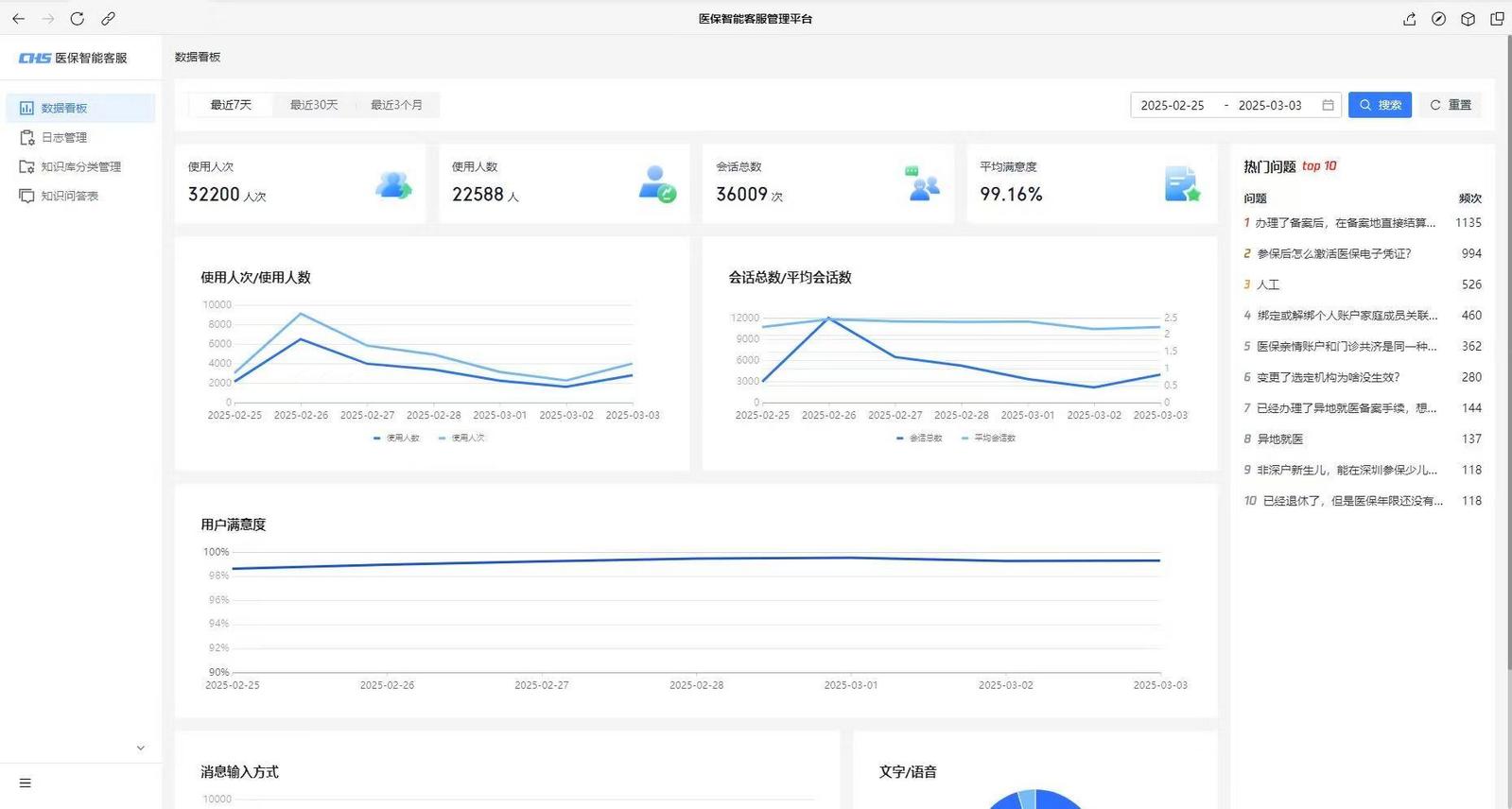The image size is (1512, 809).
Task: Click hot question 非深户新生儿，能在深圳参保
Action: [1347, 470]
